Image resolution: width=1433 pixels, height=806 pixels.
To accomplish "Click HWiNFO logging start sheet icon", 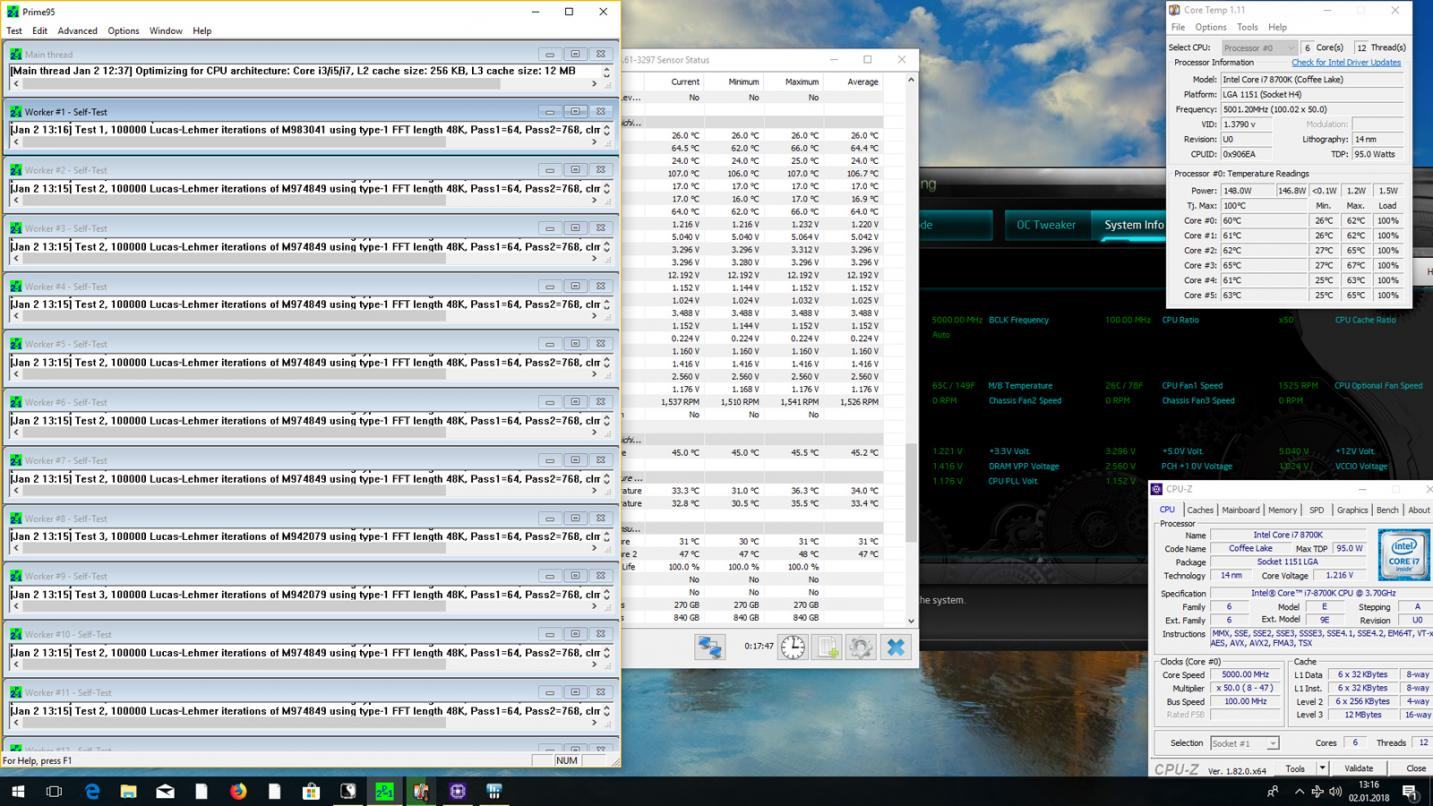I will click(x=828, y=647).
